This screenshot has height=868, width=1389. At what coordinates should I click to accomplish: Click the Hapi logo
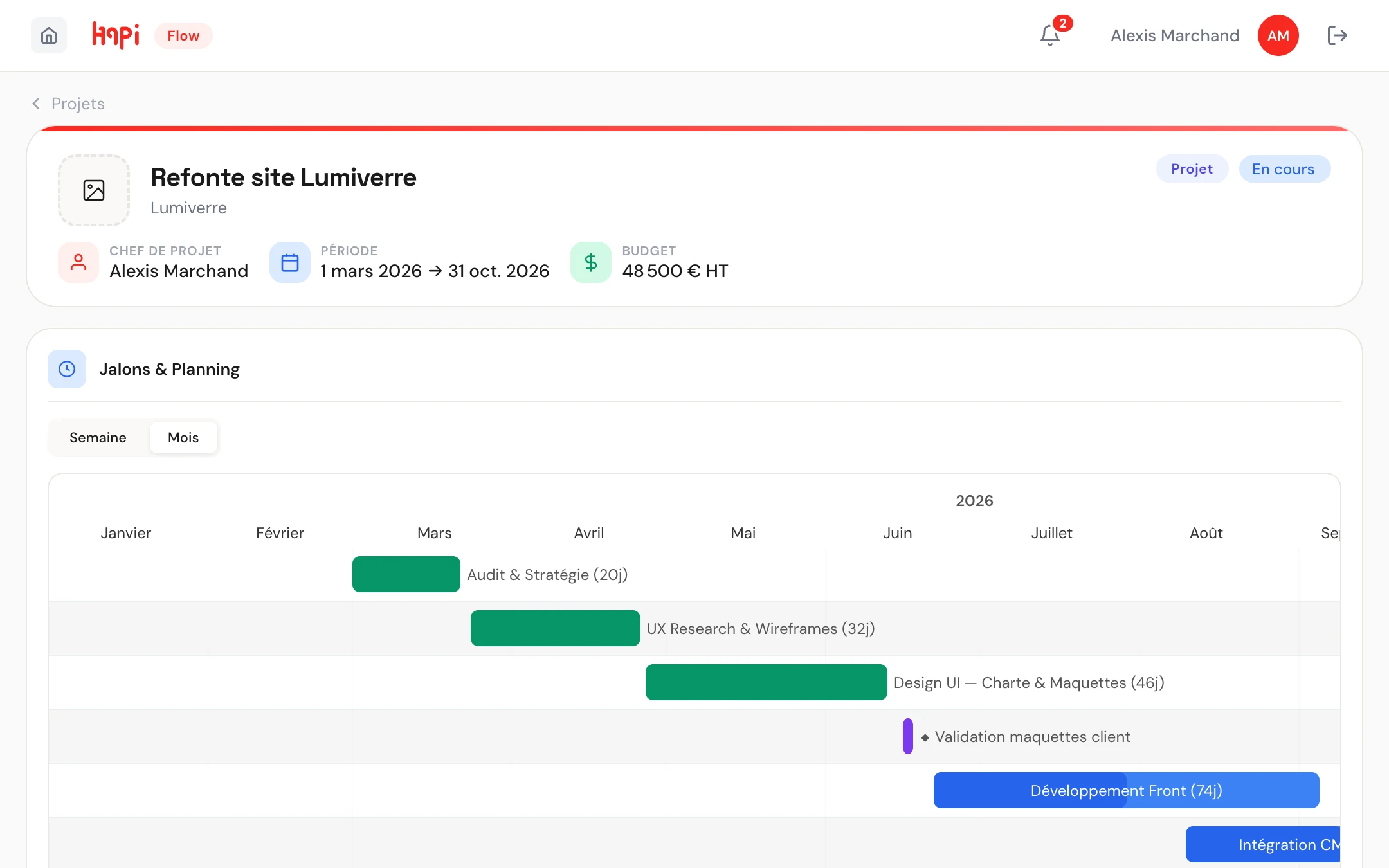pyautogui.click(x=116, y=35)
